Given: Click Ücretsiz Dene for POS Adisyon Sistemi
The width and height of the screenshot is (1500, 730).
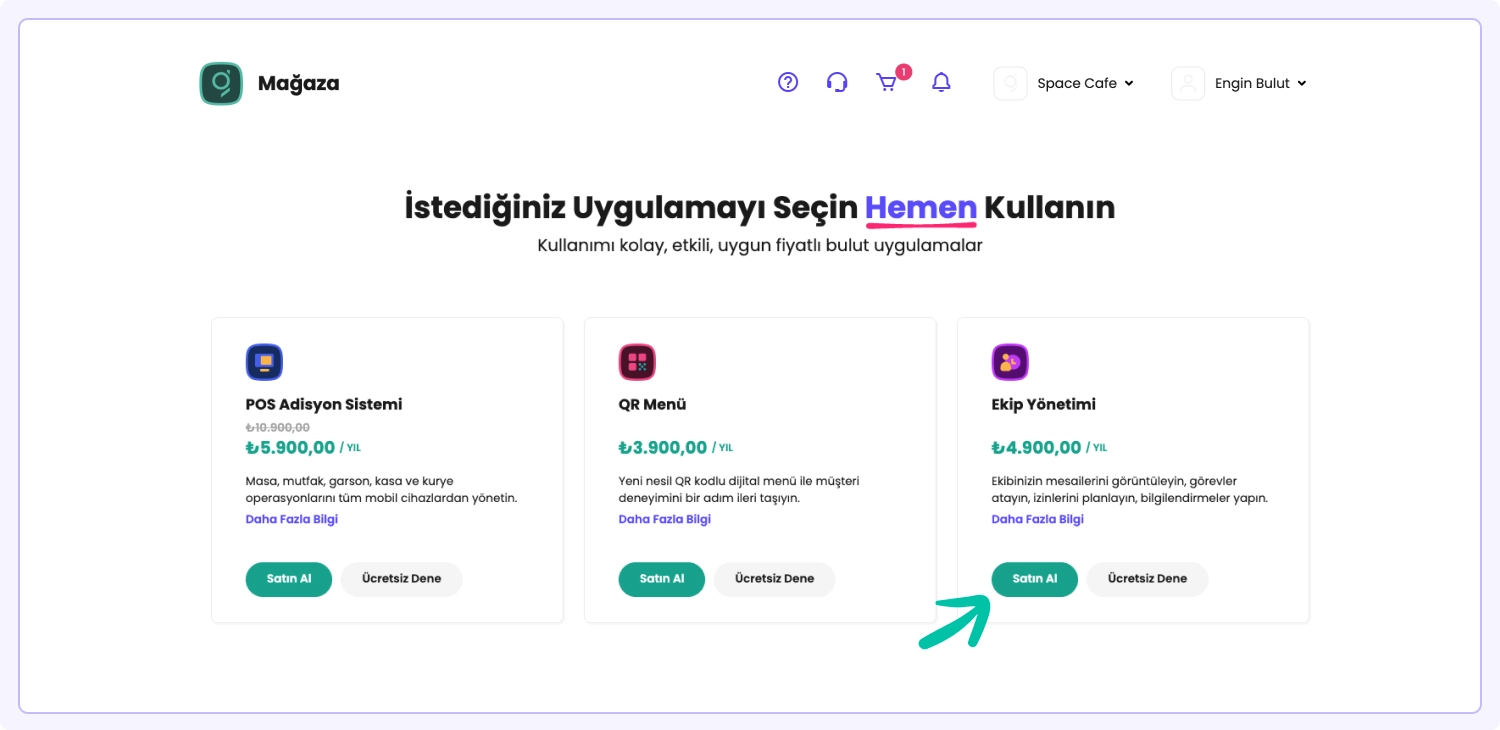Looking at the screenshot, I should coord(401,579).
